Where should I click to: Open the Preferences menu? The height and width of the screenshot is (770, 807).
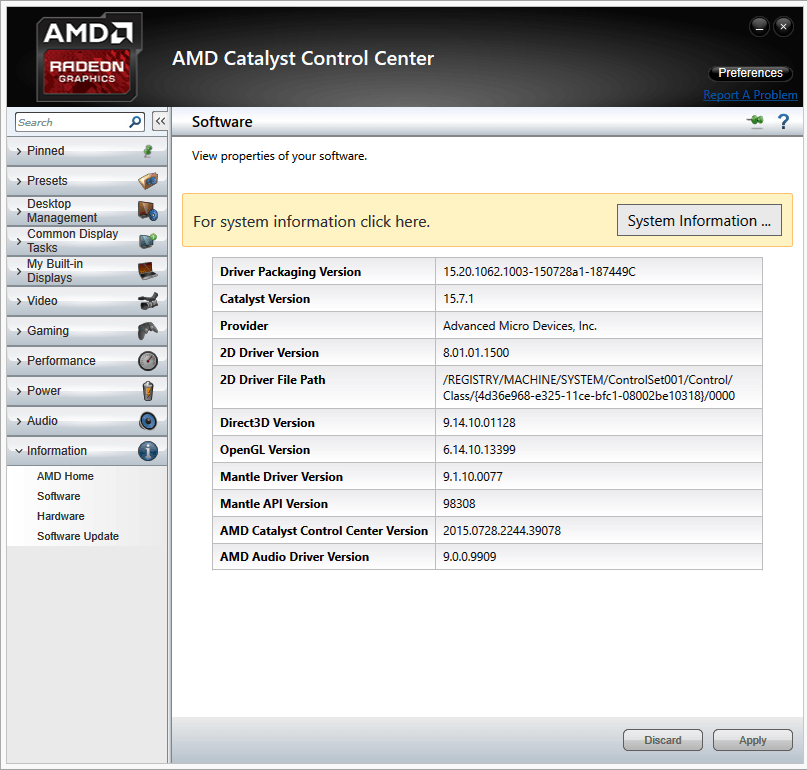pos(750,73)
